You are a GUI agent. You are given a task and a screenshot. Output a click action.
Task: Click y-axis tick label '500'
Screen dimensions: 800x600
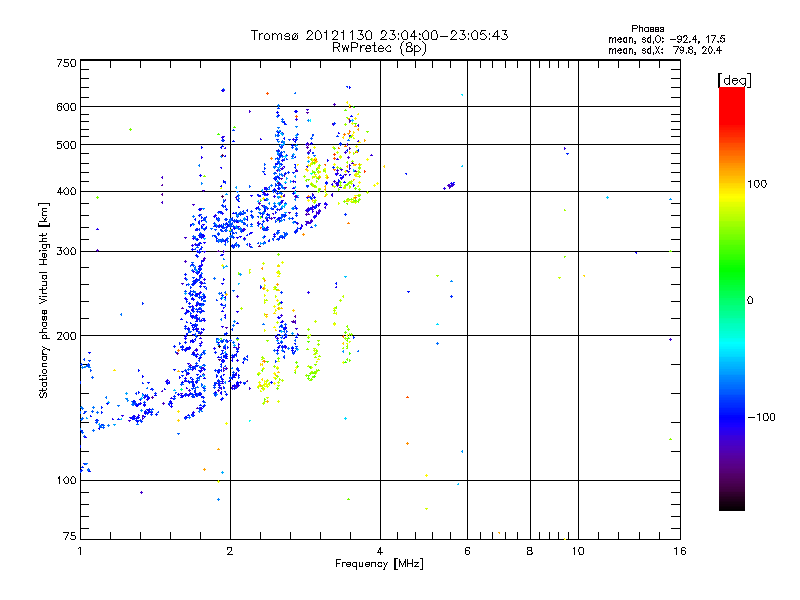(x=66, y=145)
